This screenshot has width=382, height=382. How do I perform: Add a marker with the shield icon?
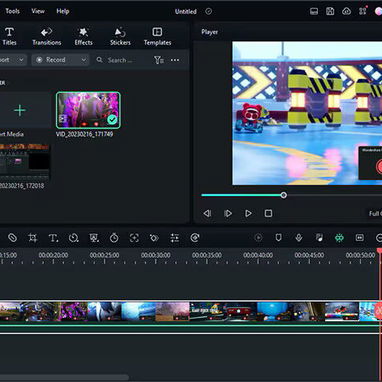point(278,238)
